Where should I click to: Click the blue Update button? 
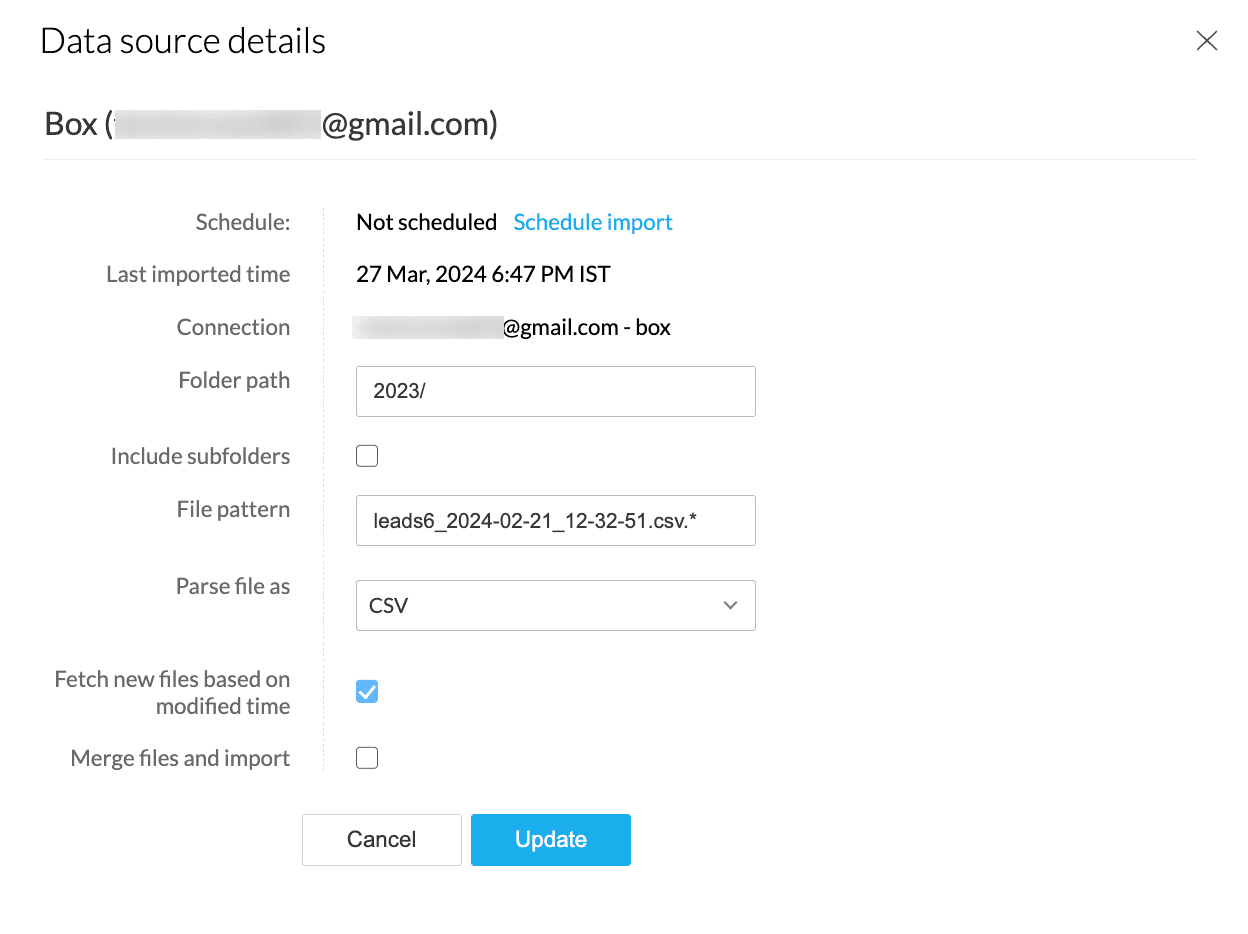point(550,840)
